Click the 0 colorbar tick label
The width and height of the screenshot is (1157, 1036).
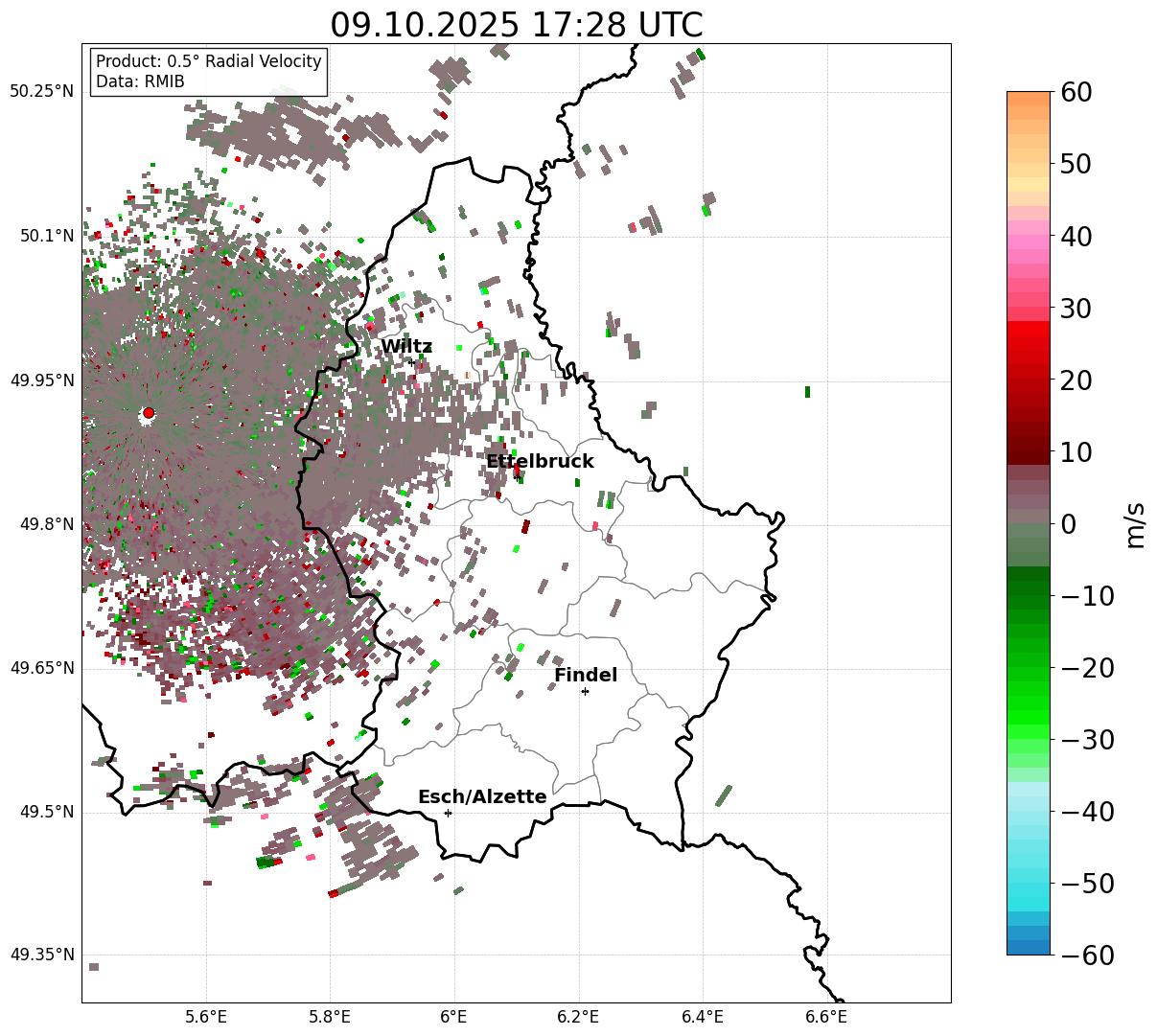point(1069,524)
